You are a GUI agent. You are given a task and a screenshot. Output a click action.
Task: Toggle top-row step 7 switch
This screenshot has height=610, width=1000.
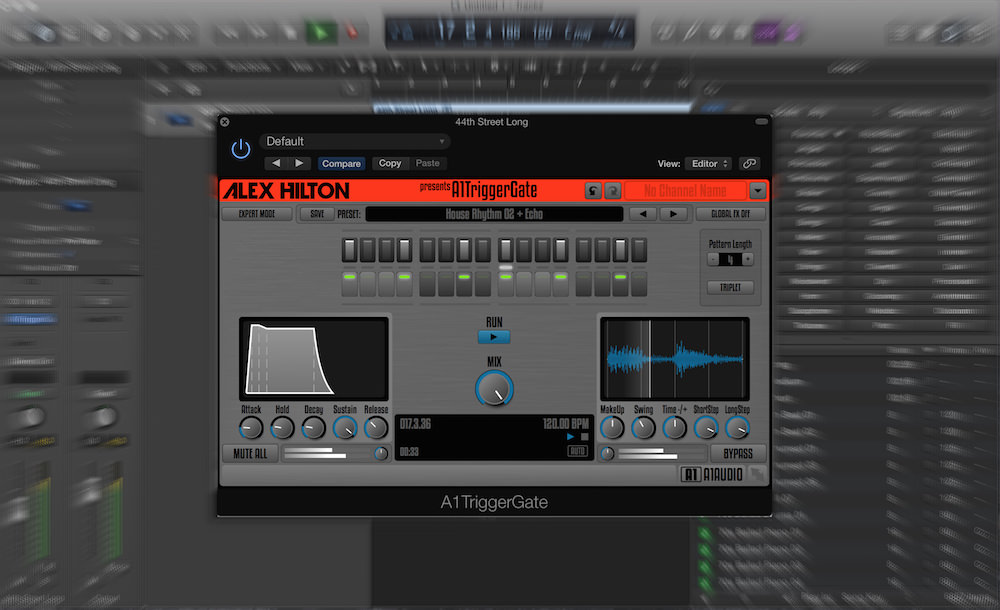coord(464,250)
